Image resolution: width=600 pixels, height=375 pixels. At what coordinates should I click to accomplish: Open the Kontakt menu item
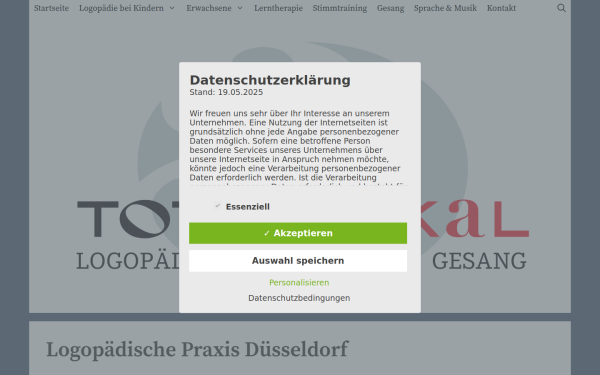(x=501, y=8)
